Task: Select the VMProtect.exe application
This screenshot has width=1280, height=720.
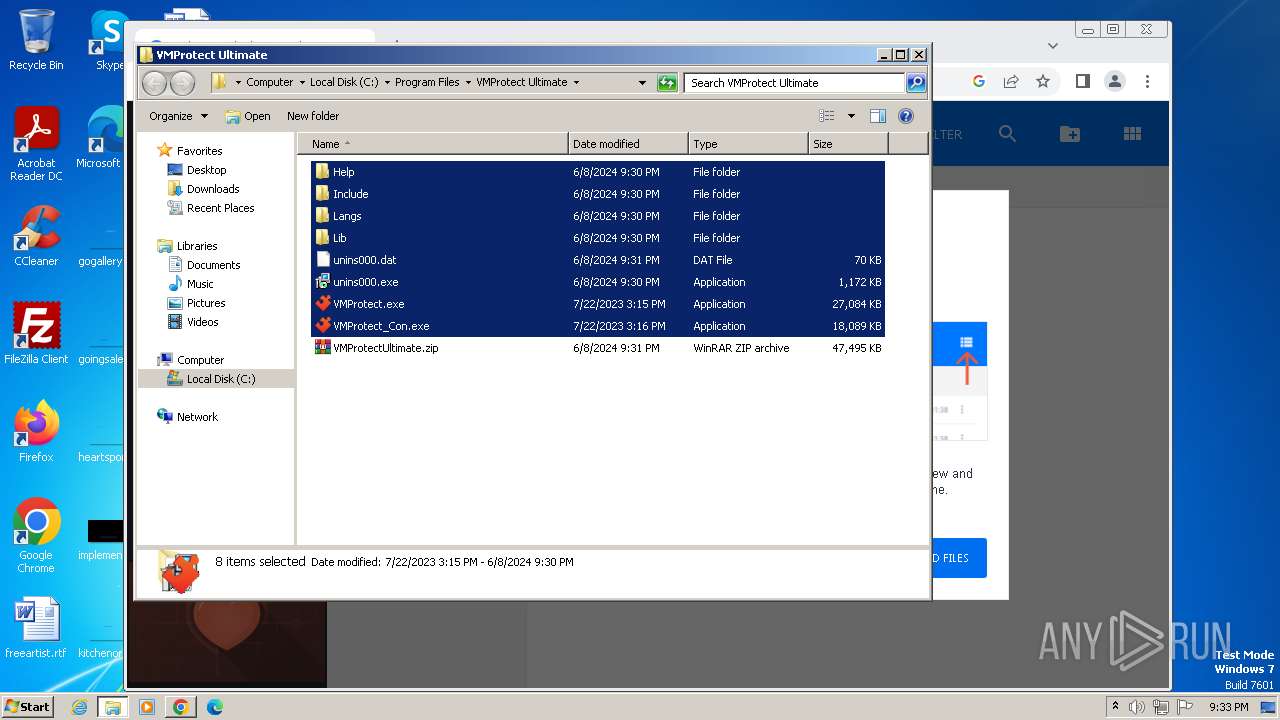Action: pyautogui.click(x=598, y=304)
